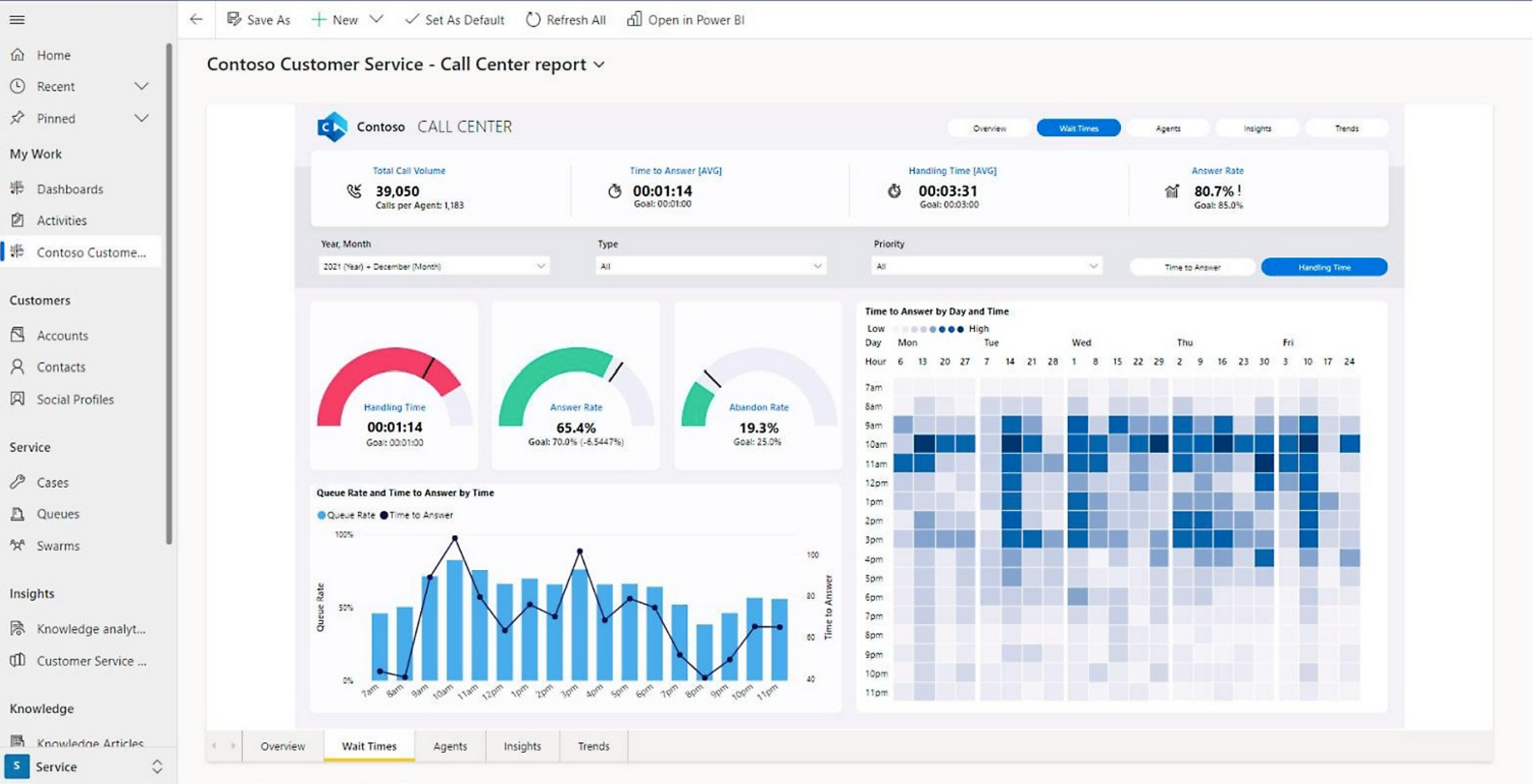The width and height of the screenshot is (1536, 784).
Task: Click the Answer Rate chart icon
Action: [1172, 192]
